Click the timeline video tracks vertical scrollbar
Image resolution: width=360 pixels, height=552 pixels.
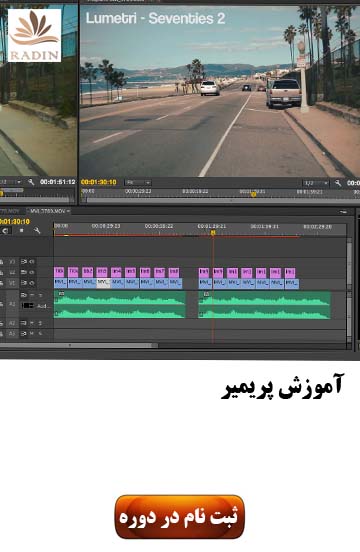[x=349, y=264]
